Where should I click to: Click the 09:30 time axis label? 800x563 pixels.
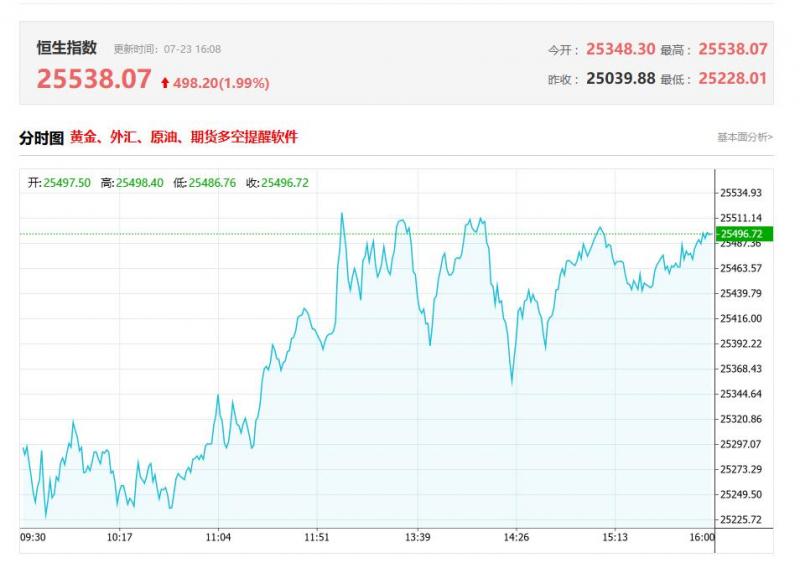[x=33, y=537]
